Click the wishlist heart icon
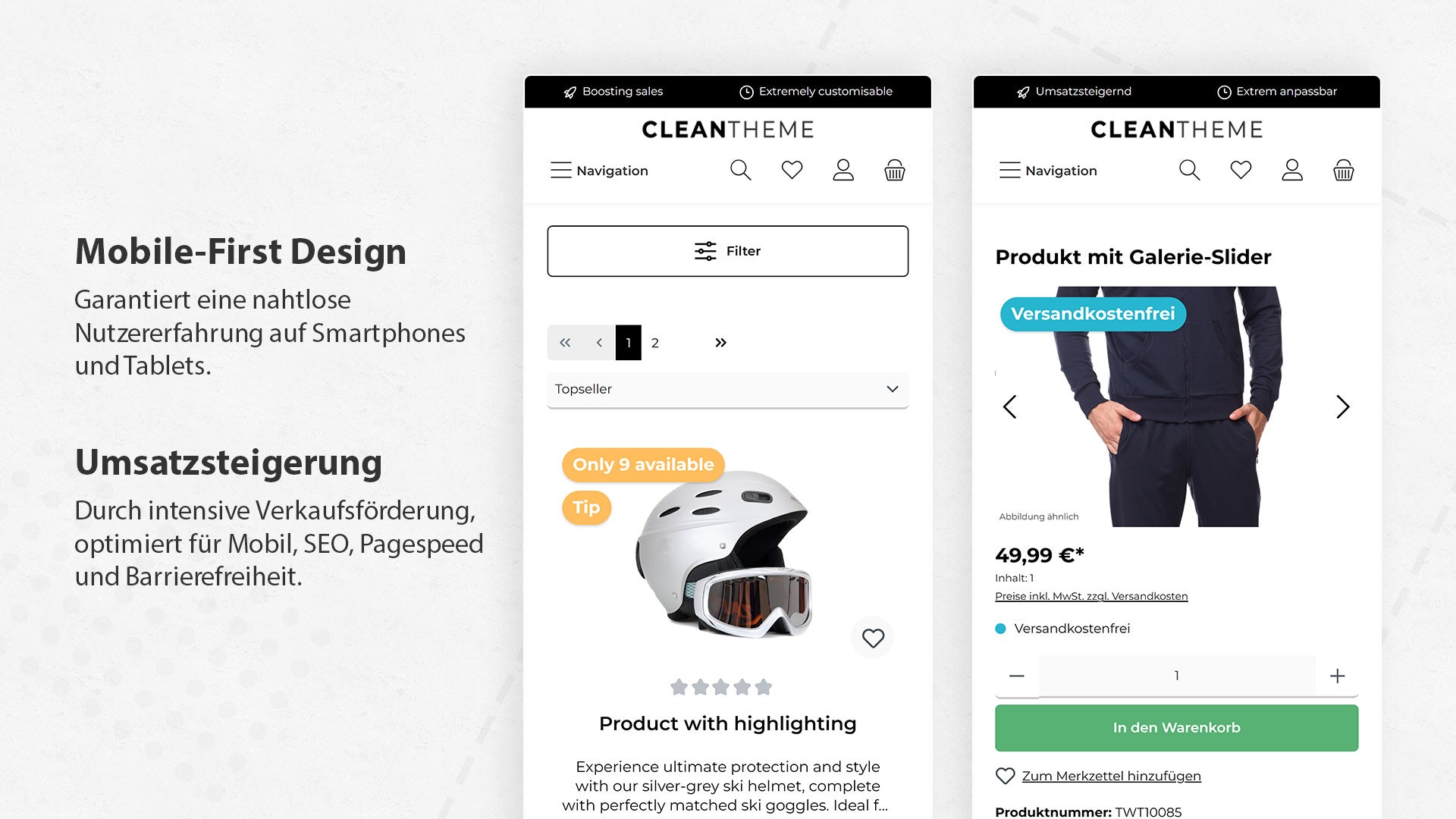 (790, 169)
